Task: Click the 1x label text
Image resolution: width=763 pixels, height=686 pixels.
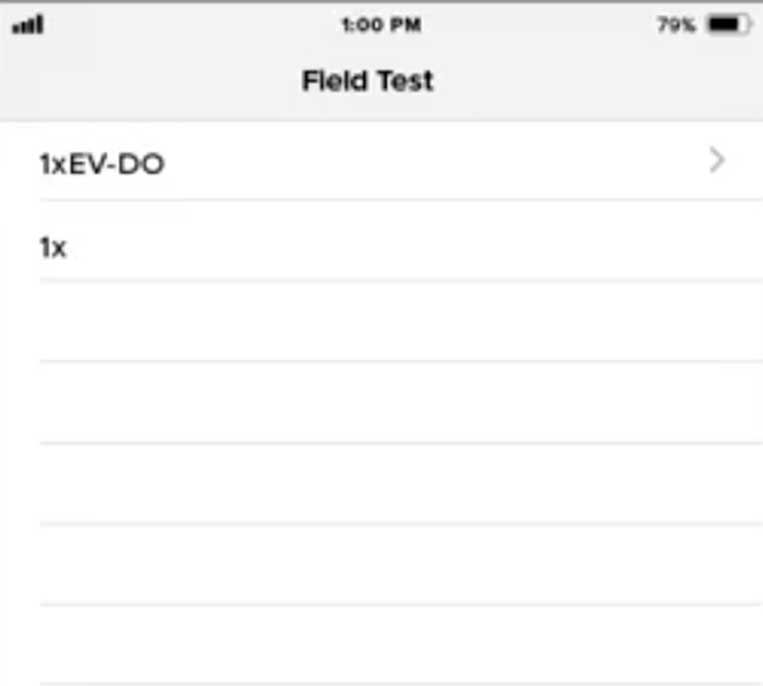Action: [53, 248]
